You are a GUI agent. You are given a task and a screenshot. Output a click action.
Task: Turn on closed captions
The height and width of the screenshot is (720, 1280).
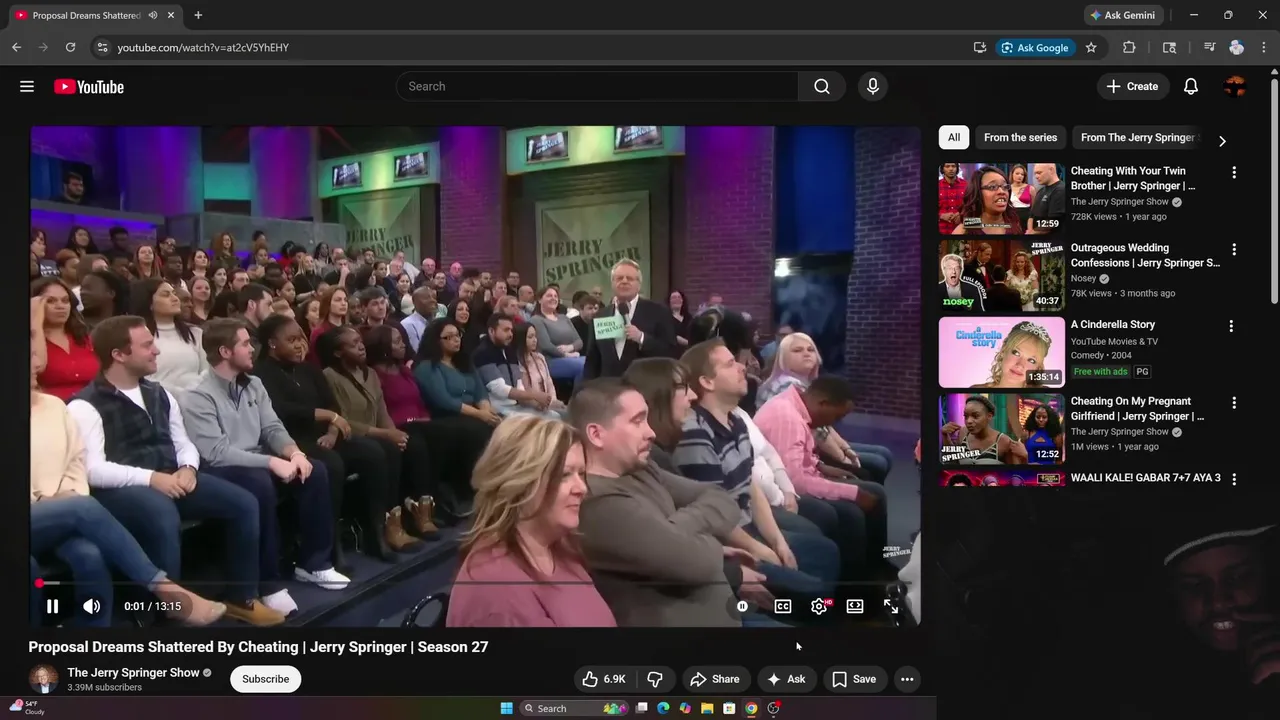click(783, 606)
